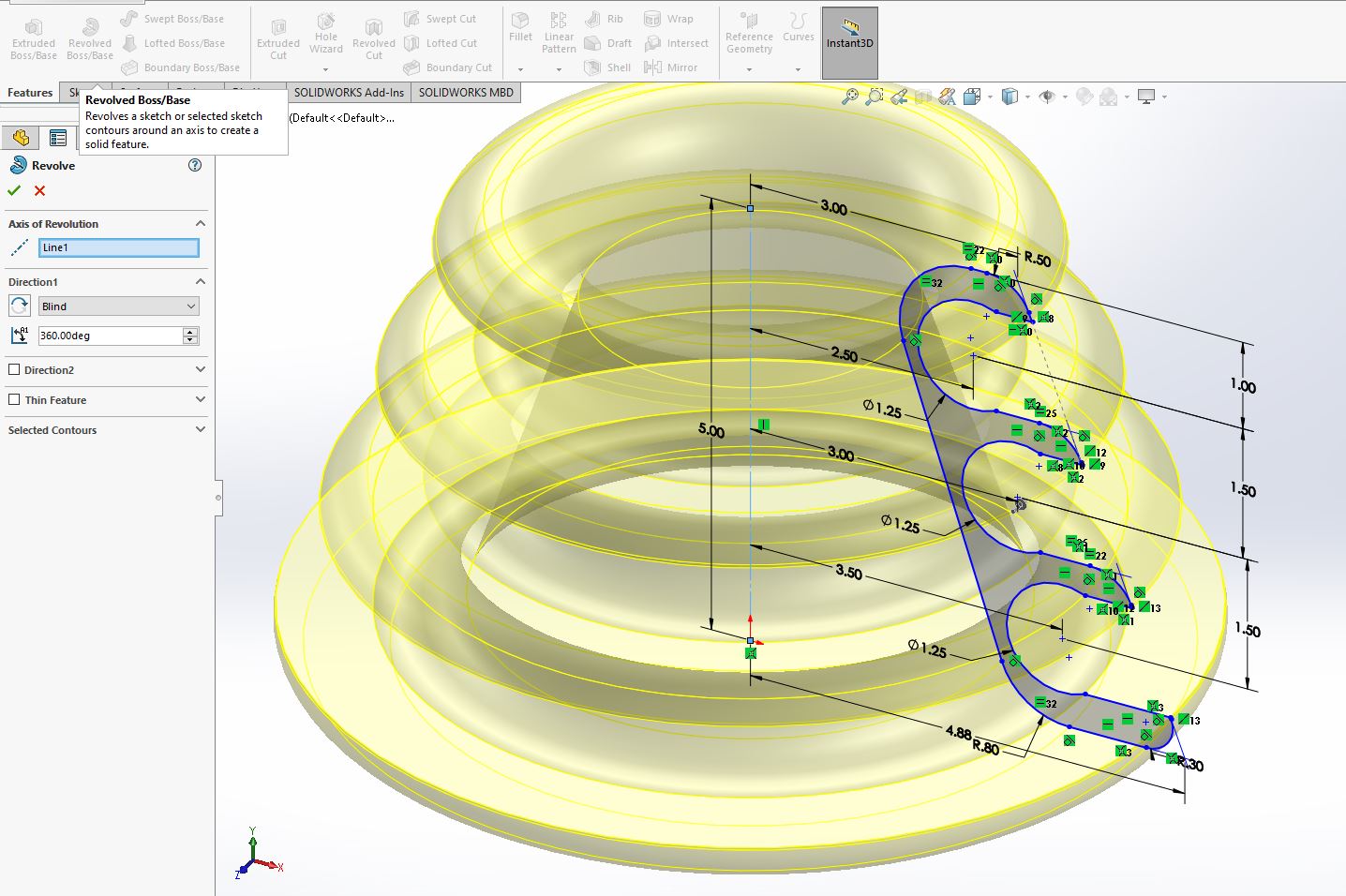The width and height of the screenshot is (1346, 896).
Task: Enable the Thin Feature checkbox
Action: coord(14,399)
